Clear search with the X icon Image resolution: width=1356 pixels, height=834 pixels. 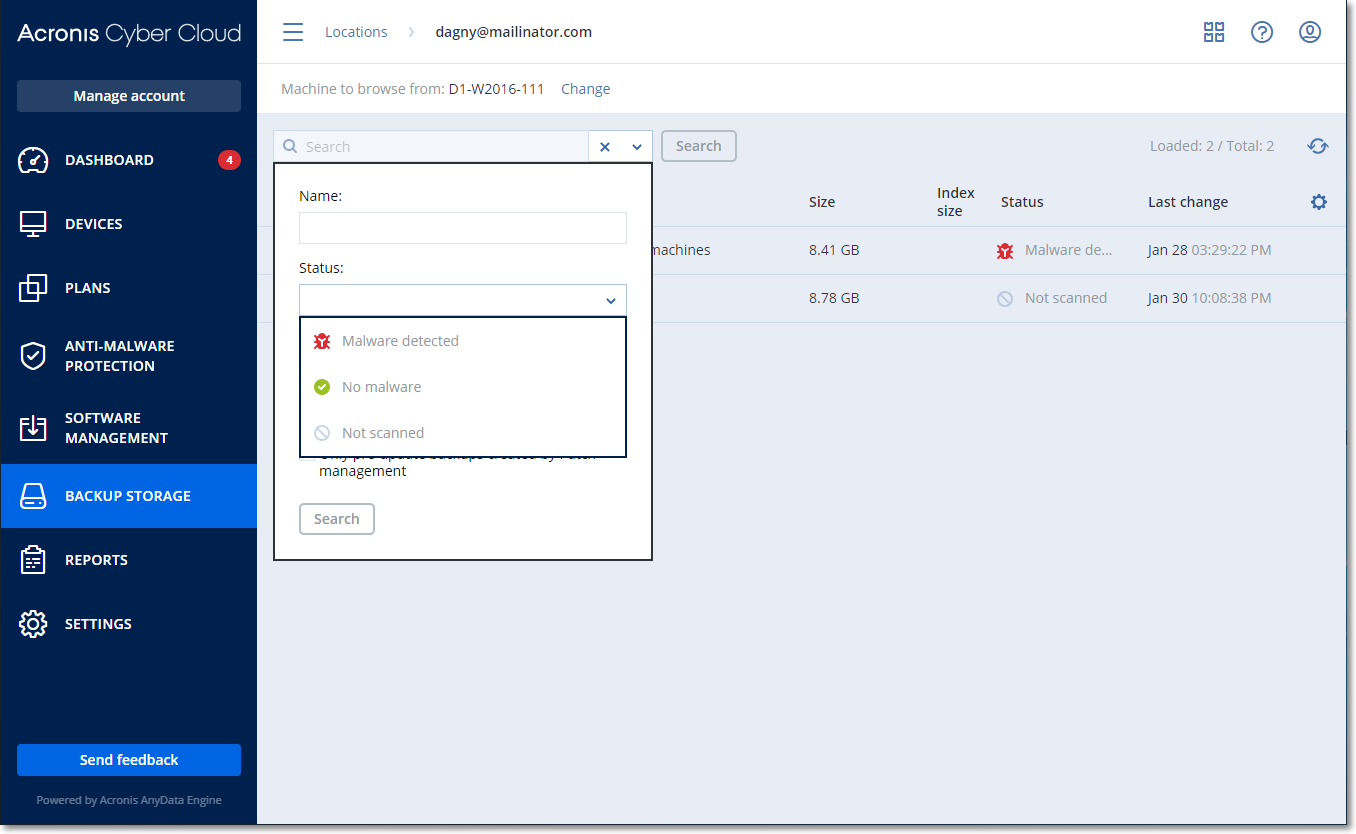point(605,146)
